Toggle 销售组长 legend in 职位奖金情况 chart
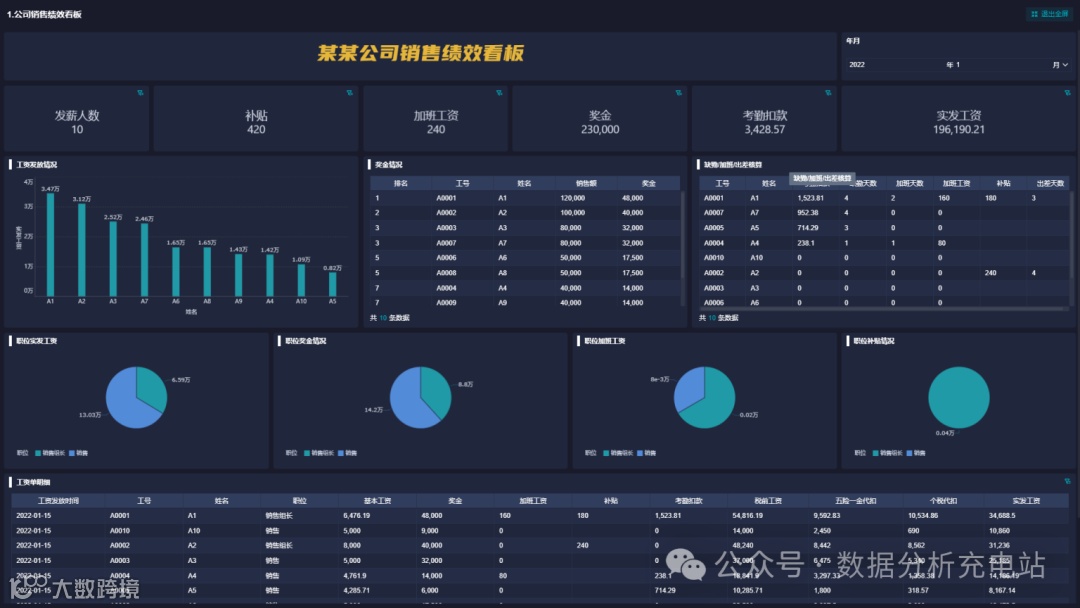Screen dimensions: 1080x608 point(319,453)
